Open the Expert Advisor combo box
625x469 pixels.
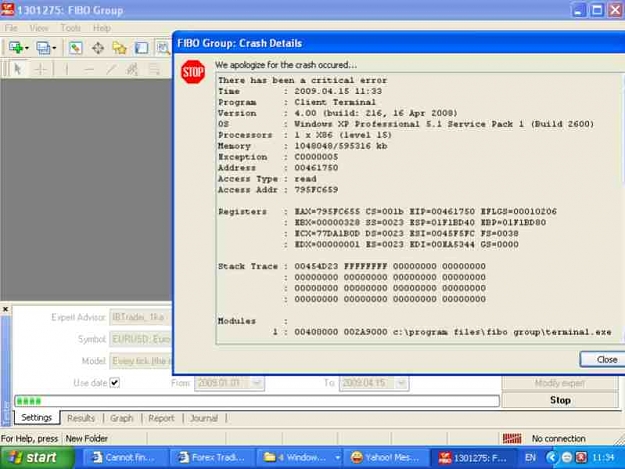(x=141, y=317)
